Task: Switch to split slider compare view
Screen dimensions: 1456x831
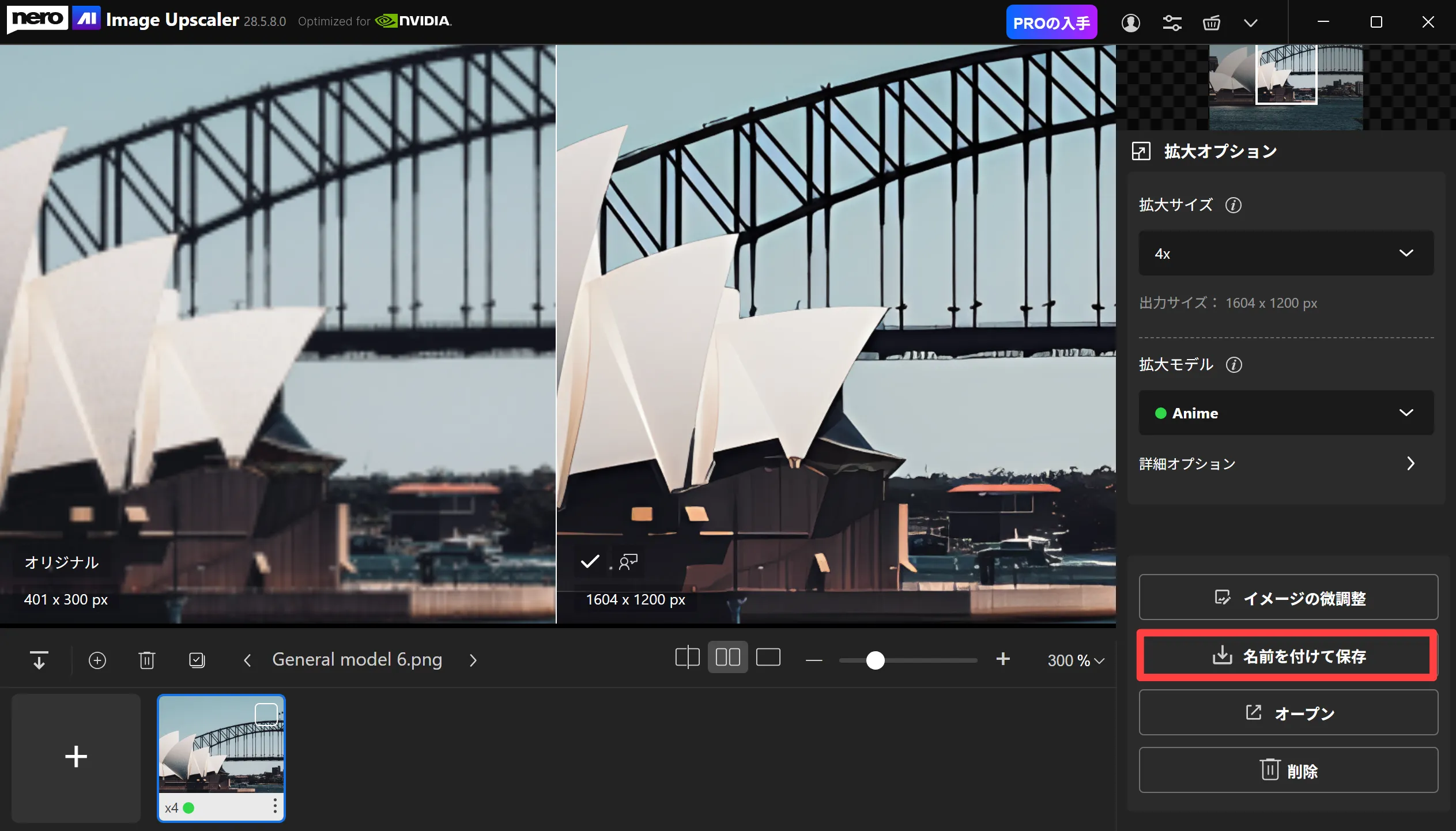Action: pos(687,658)
